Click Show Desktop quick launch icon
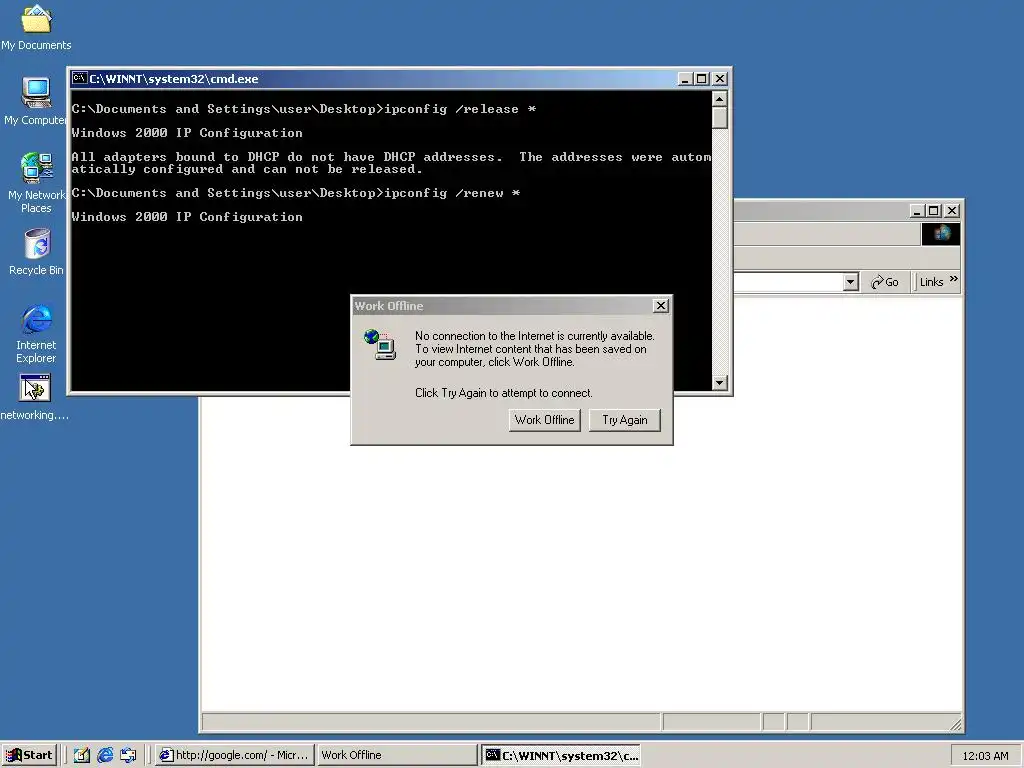 (x=82, y=755)
